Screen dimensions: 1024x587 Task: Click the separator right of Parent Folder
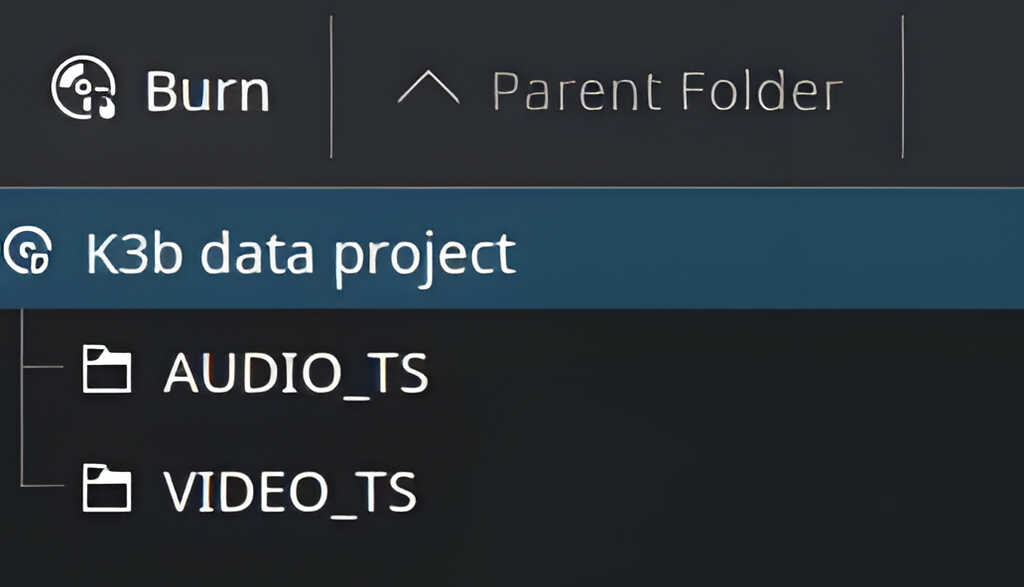[x=902, y=86]
